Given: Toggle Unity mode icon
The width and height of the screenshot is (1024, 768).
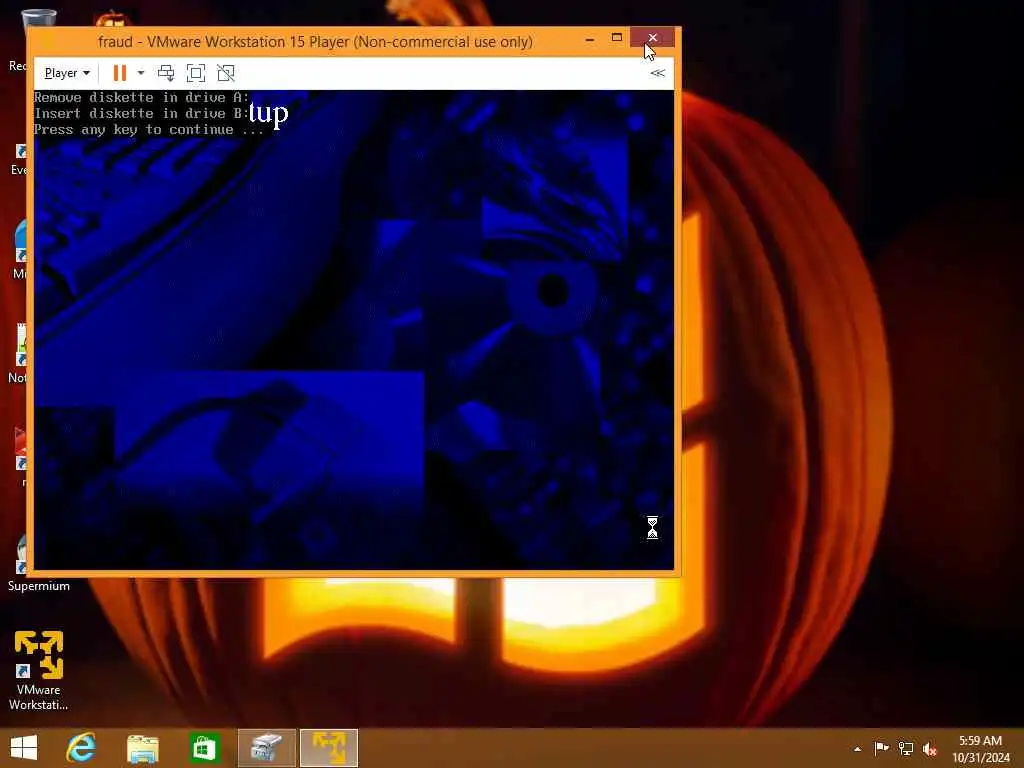Looking at the screenshot, I should pyautogui.click(x=226, y=73).
